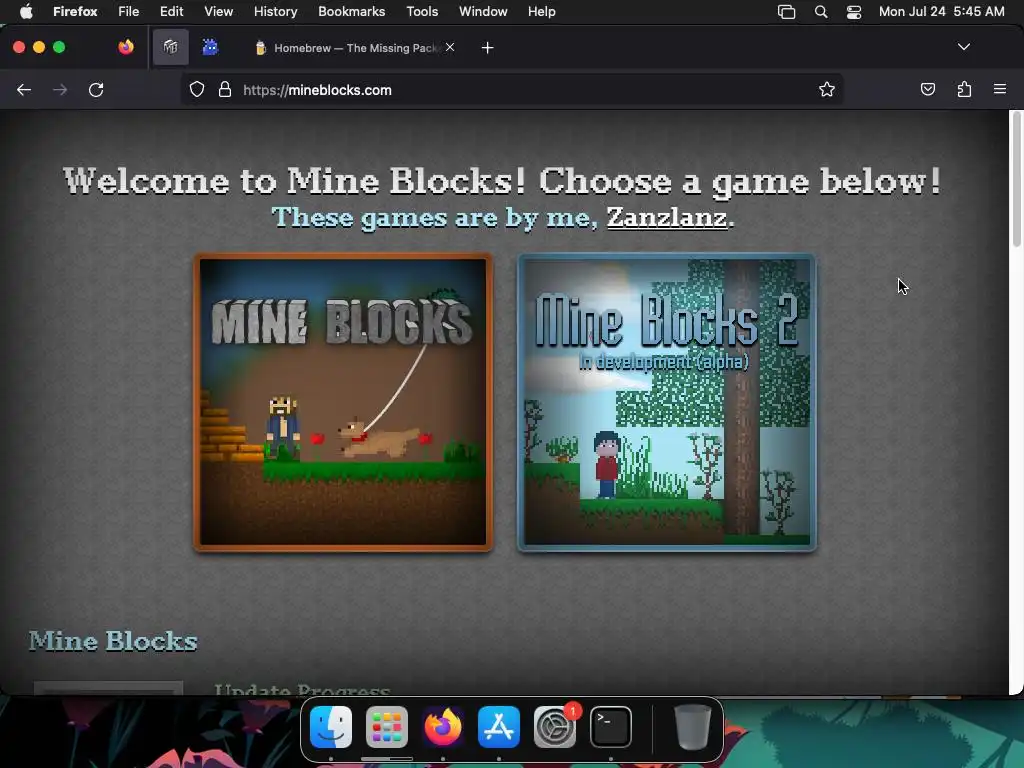Bookmark this page with the star
The height and width of the screenshot is (768, 1024).
click(827, 89)
